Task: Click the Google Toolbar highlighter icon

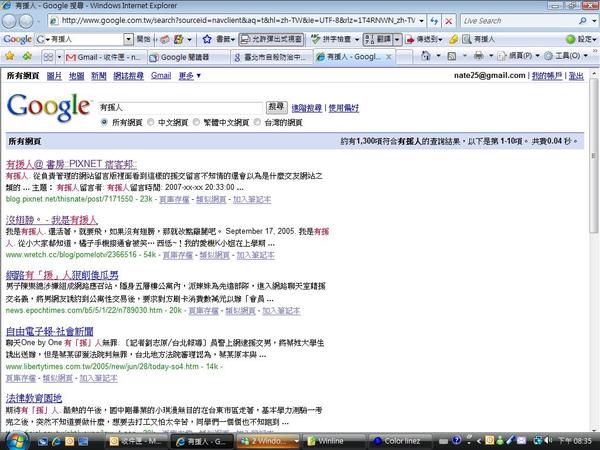Action: tap(453, 39)
